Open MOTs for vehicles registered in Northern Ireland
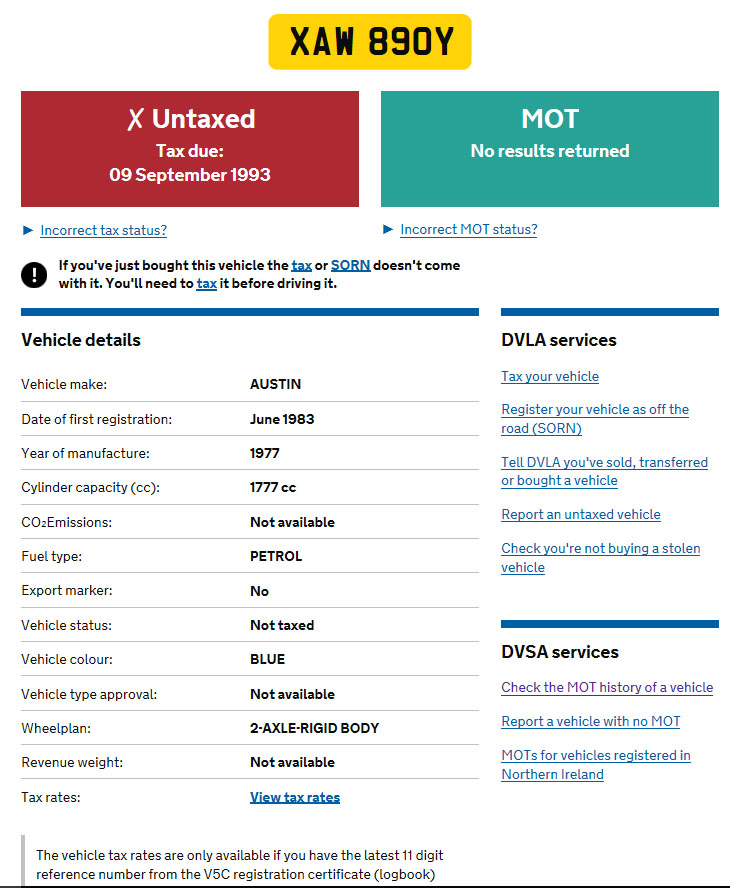This screenshot has height=888, width=730. point(596,765)
